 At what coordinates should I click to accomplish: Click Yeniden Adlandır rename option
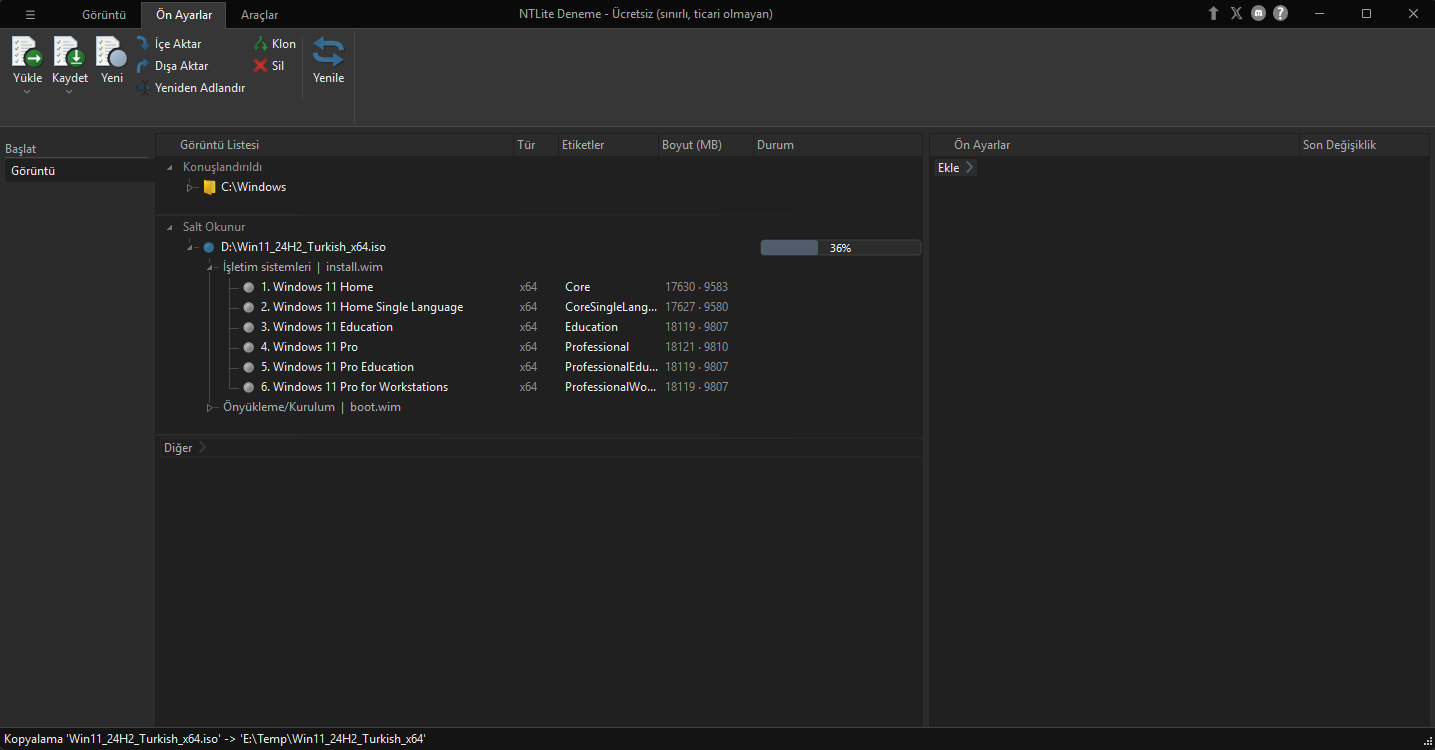click(191, 88)
